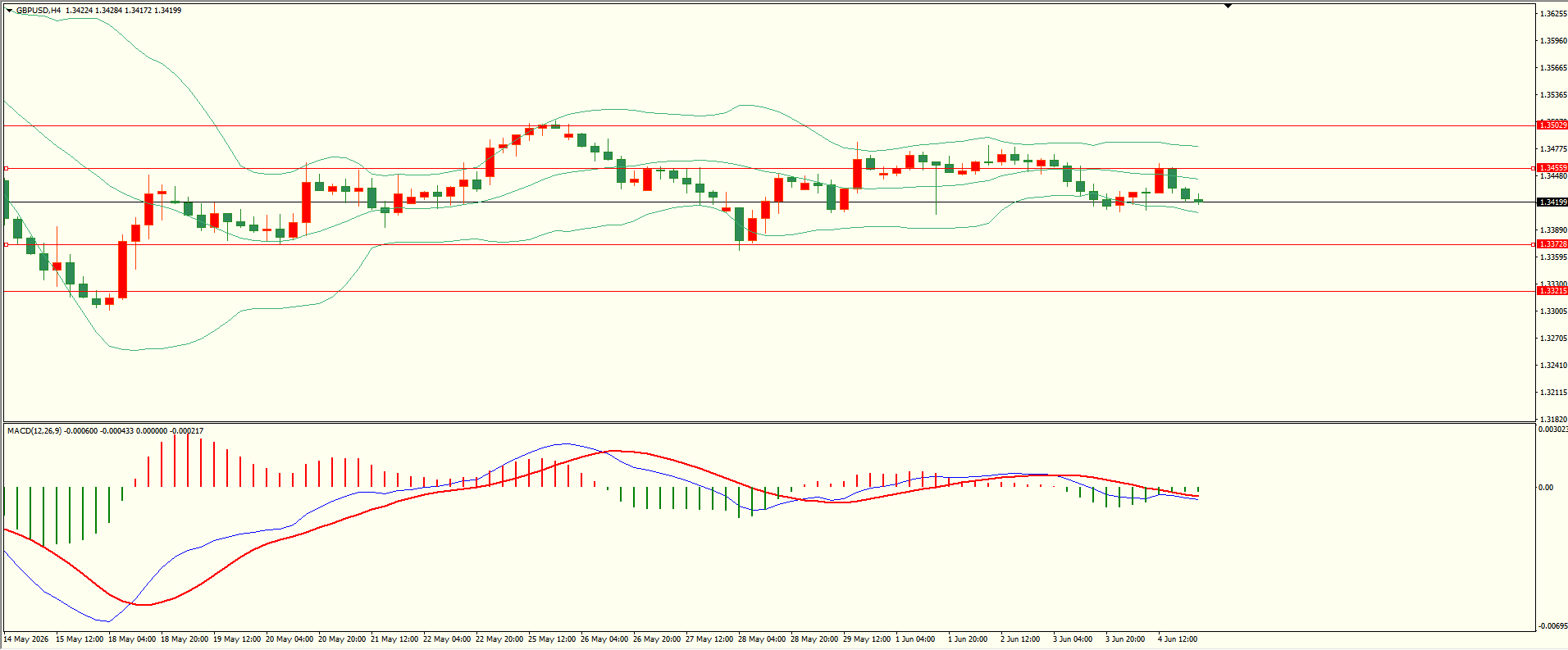This screenshot has width=1568, height=650.
Task: Click the MACD reading -0.000600 in indicator header
Action: tap(81, 431)
